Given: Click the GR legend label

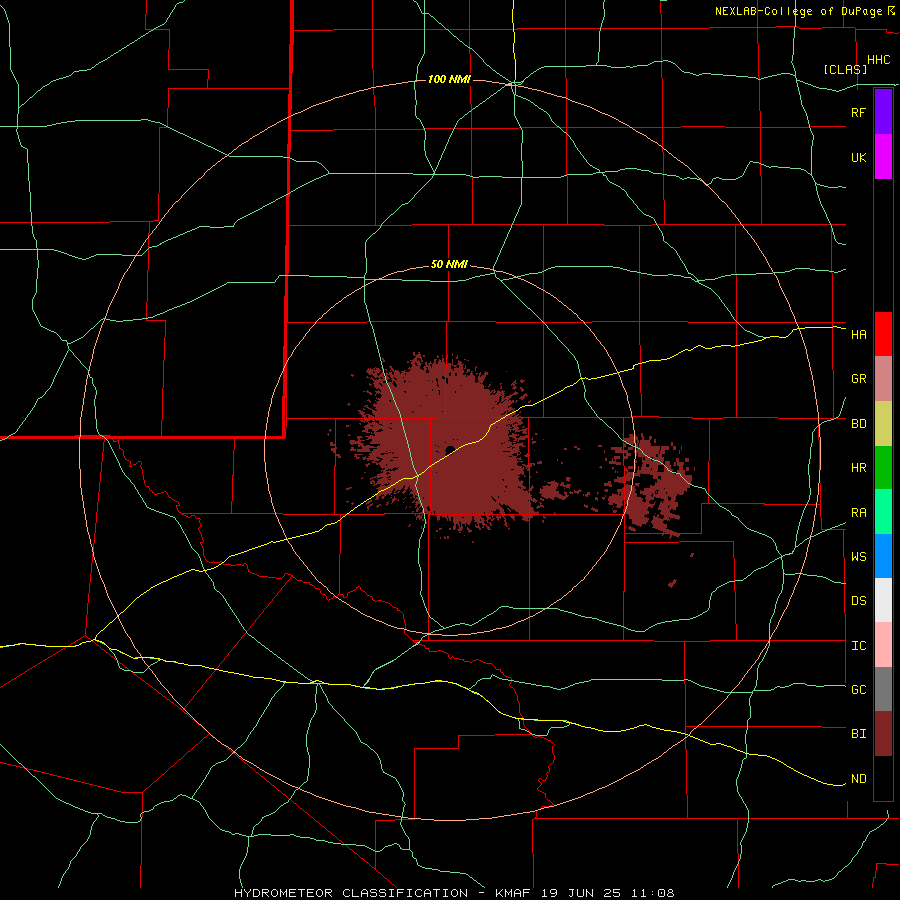Looking at the screenshot, I should tap(858, 379).
